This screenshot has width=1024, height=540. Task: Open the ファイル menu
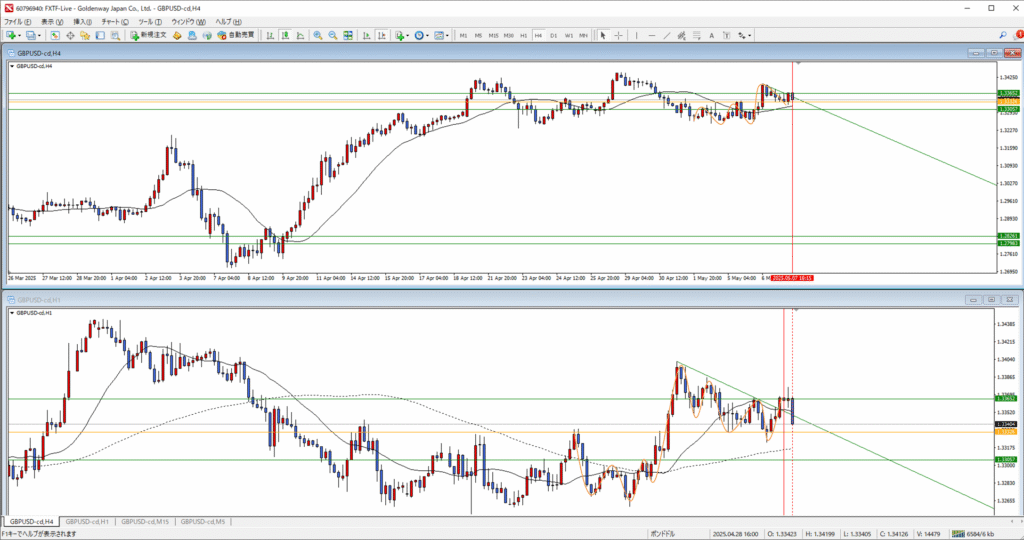(x=18, y=22)
